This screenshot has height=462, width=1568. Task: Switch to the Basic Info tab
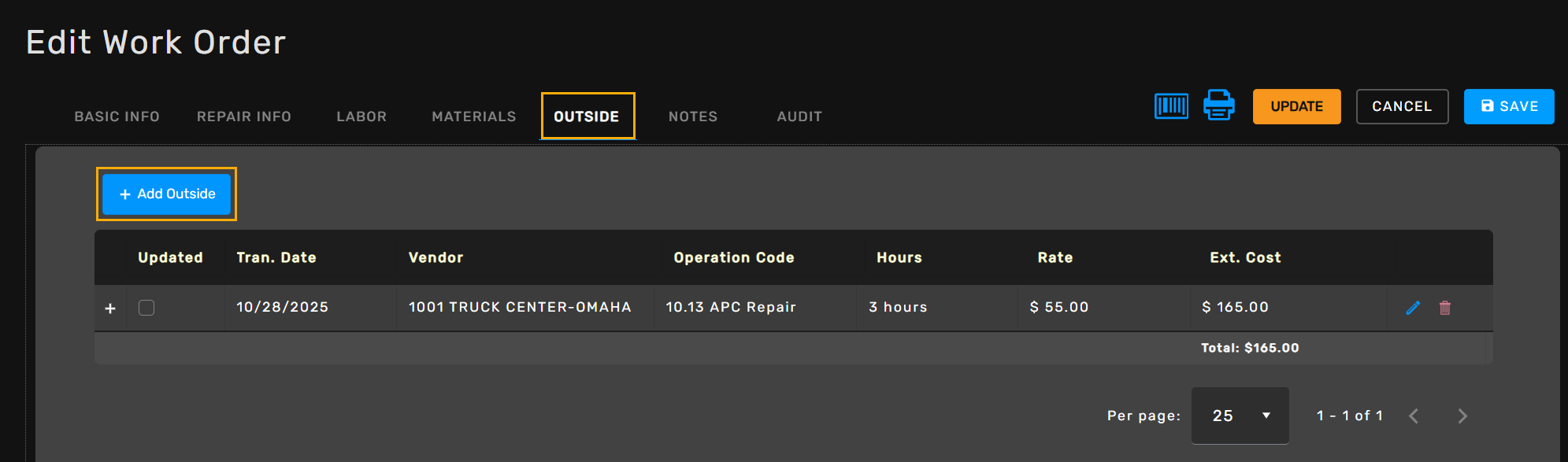[117, 116]
